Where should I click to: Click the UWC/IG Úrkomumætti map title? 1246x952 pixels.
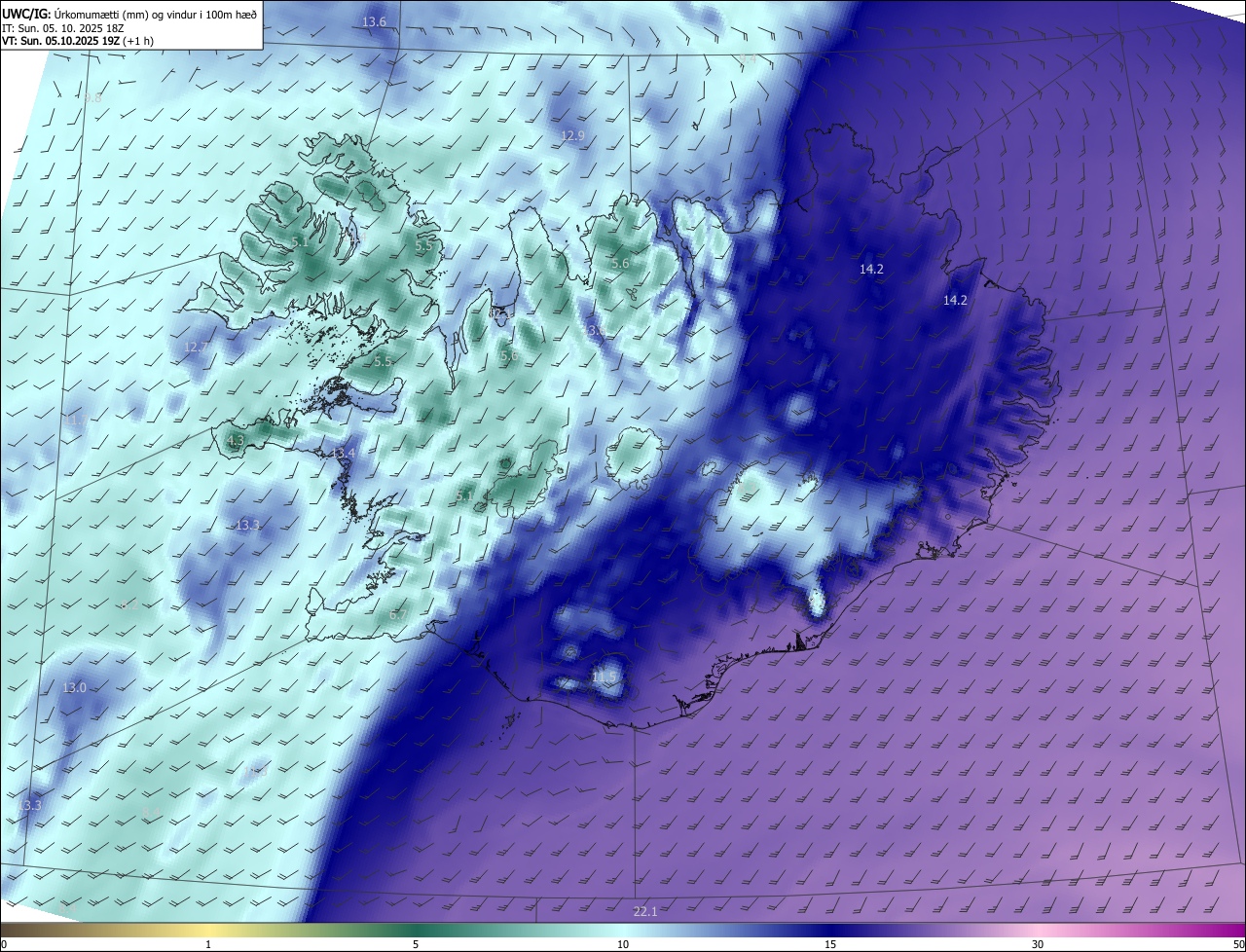[129, 14]
